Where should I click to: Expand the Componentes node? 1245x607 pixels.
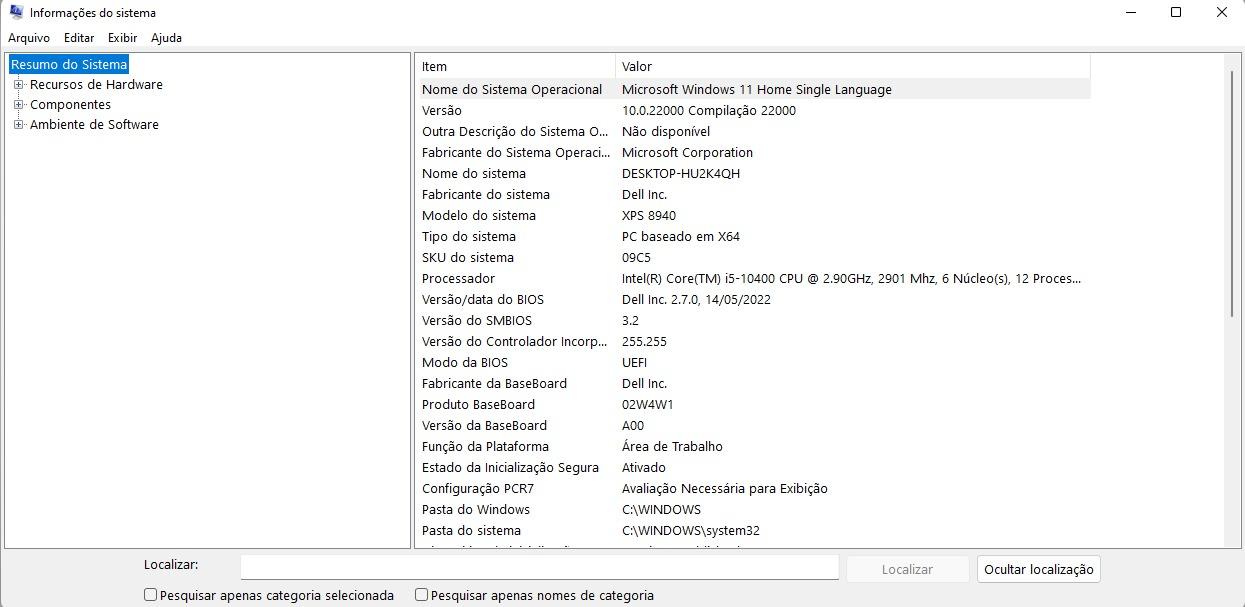tap(18, 105)
